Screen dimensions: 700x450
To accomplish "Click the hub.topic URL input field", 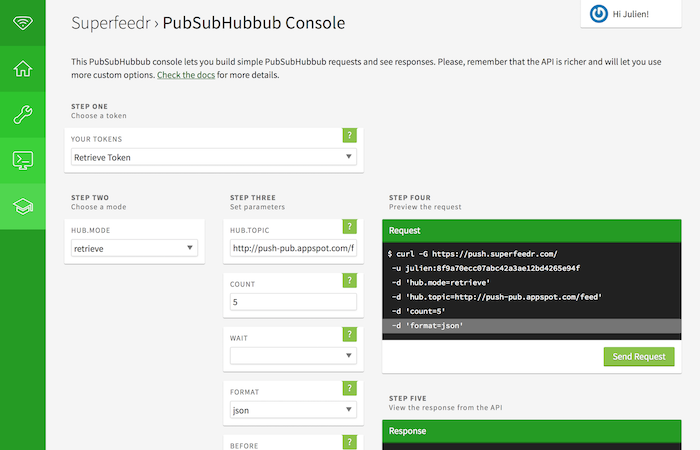I will (x=293, y=248).
